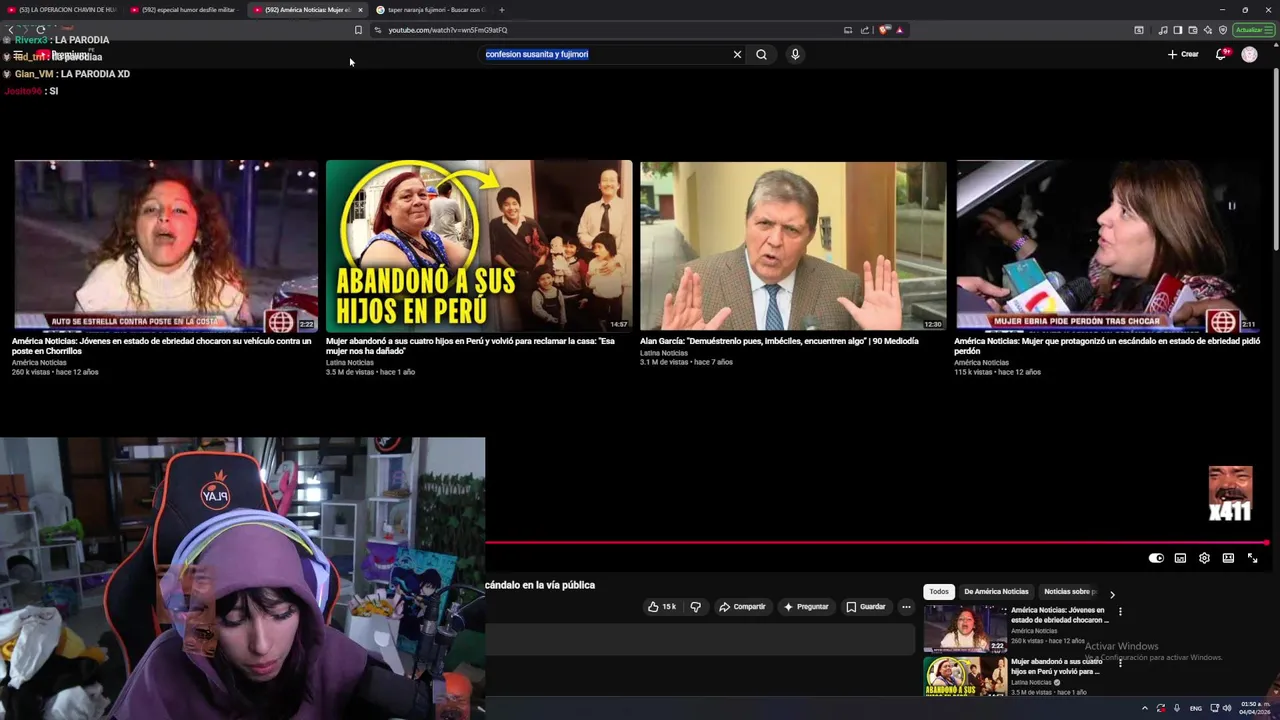Open a new browser tab with plus
This screenshot has width=1280, height=720.
[501, 10]
